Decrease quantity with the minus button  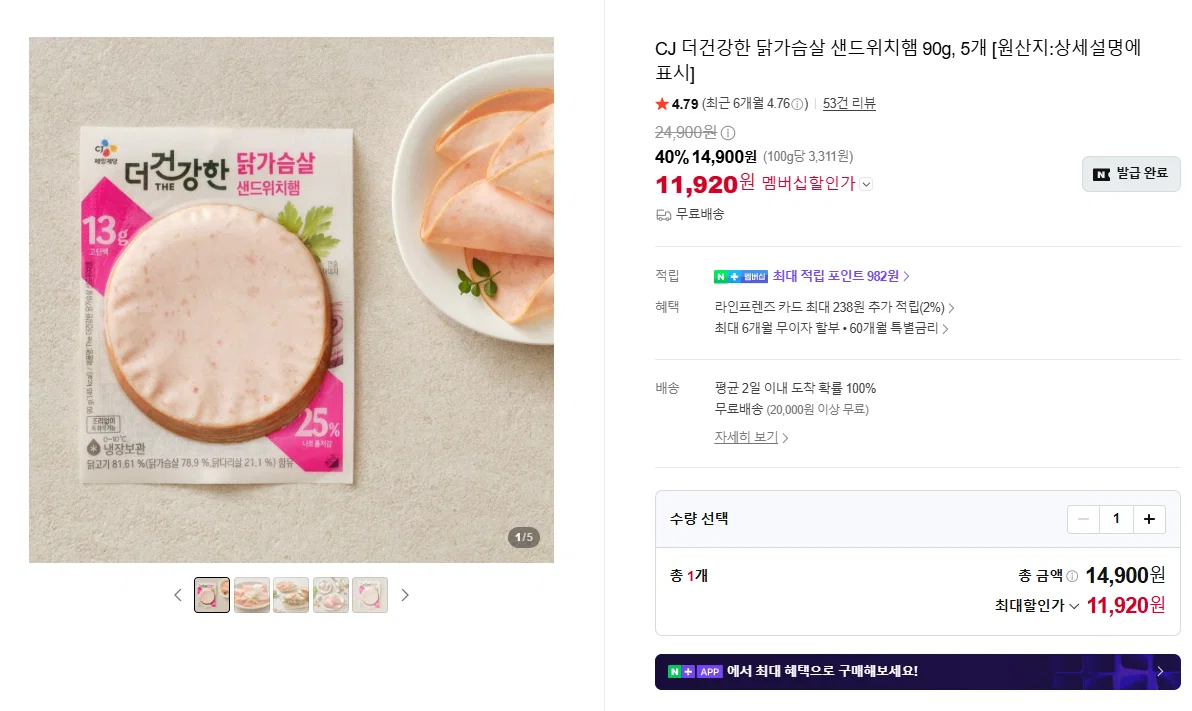pos(1083,519)
